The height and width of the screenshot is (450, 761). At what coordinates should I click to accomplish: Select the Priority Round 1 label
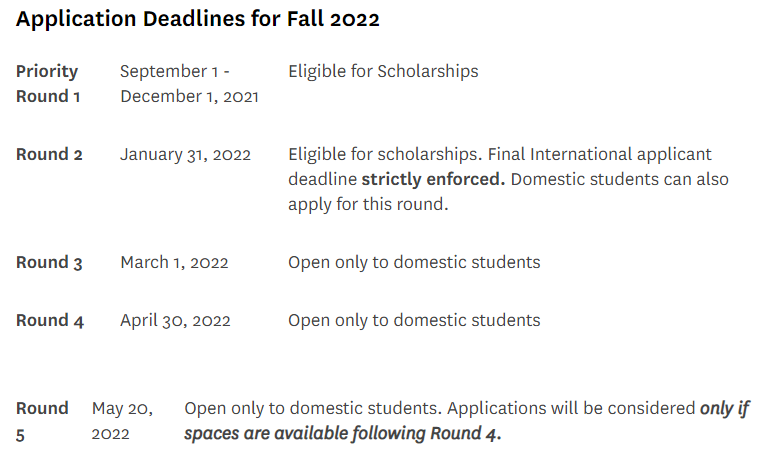click(x=48, y=83)
